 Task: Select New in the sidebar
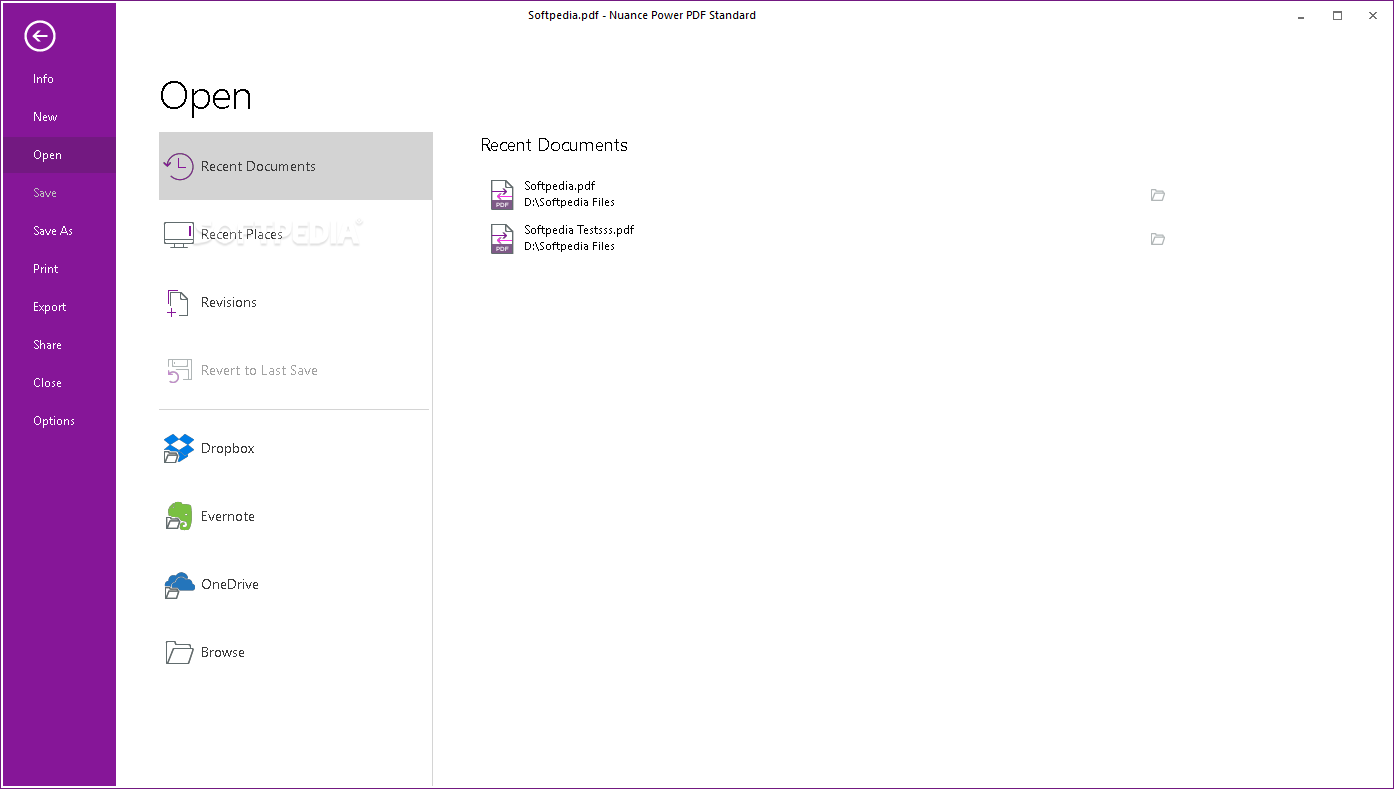(45, 117)
